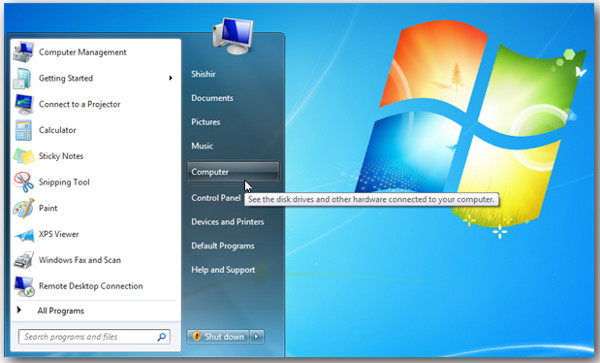Open Devices and Printers

[x=228, y=221]
